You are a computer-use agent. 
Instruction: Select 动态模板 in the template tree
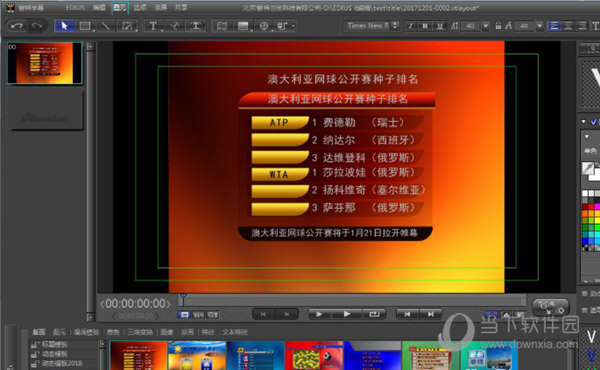[x=55, y=354]
